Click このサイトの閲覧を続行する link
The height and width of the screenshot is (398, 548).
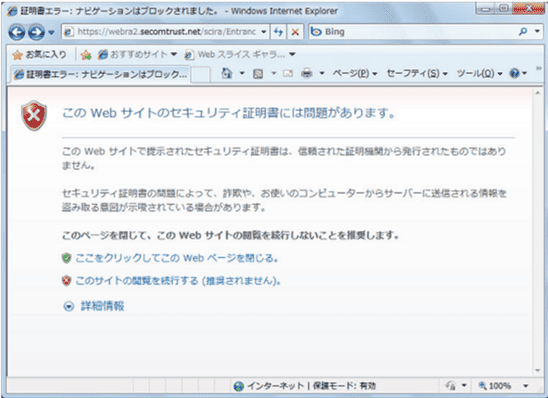(x=179, y=281)
